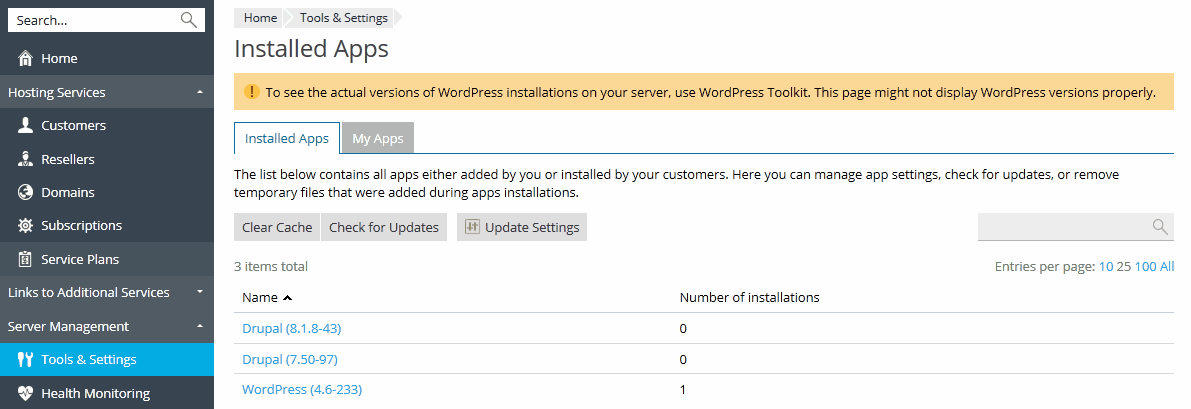
Task: Click the Service Plans clipboard icon
Action: pos(25,259)
